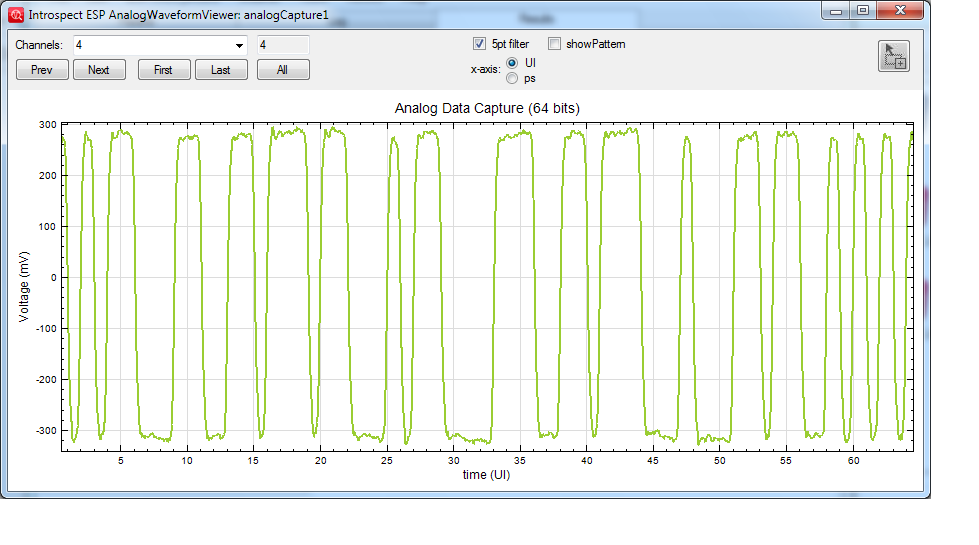
Task: Go to previous channel with Prev
Action: pyautogui.click(x=42, y=70)
